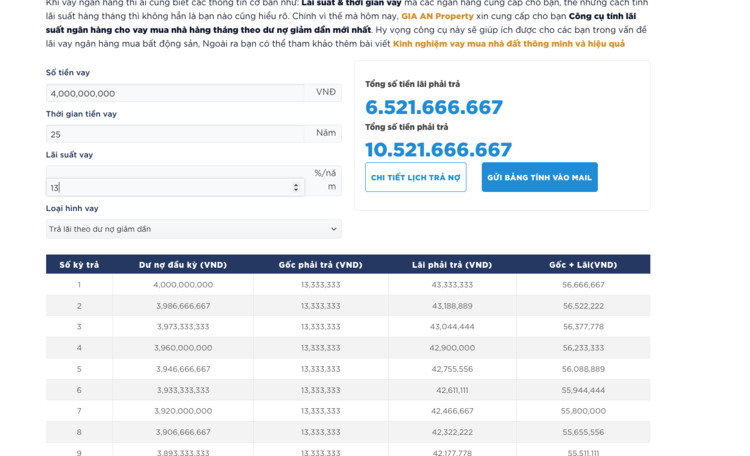Click total interest value 6.521.666.667
The height and width of the screenshot is (456, 750).
434,107
